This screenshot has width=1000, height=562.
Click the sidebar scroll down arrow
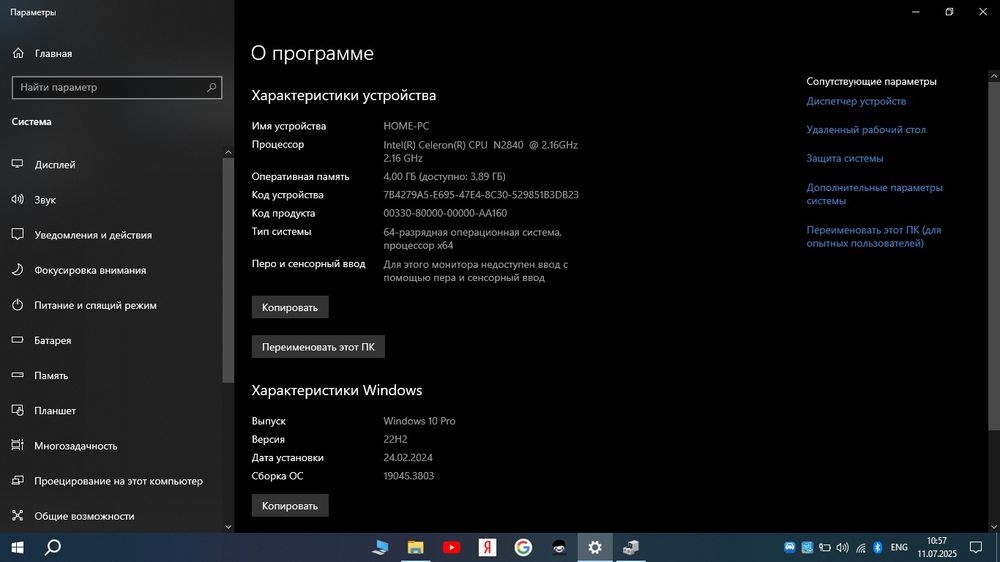228,527
